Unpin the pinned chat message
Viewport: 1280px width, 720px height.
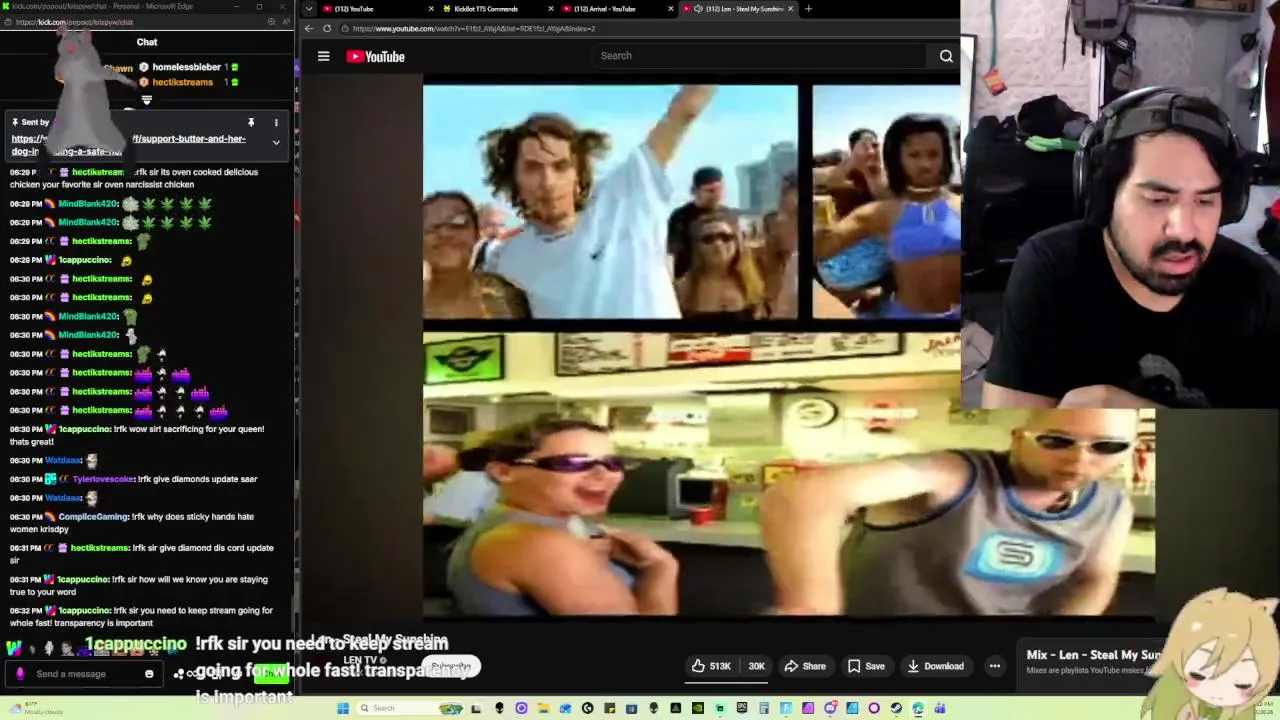[251, 122]
